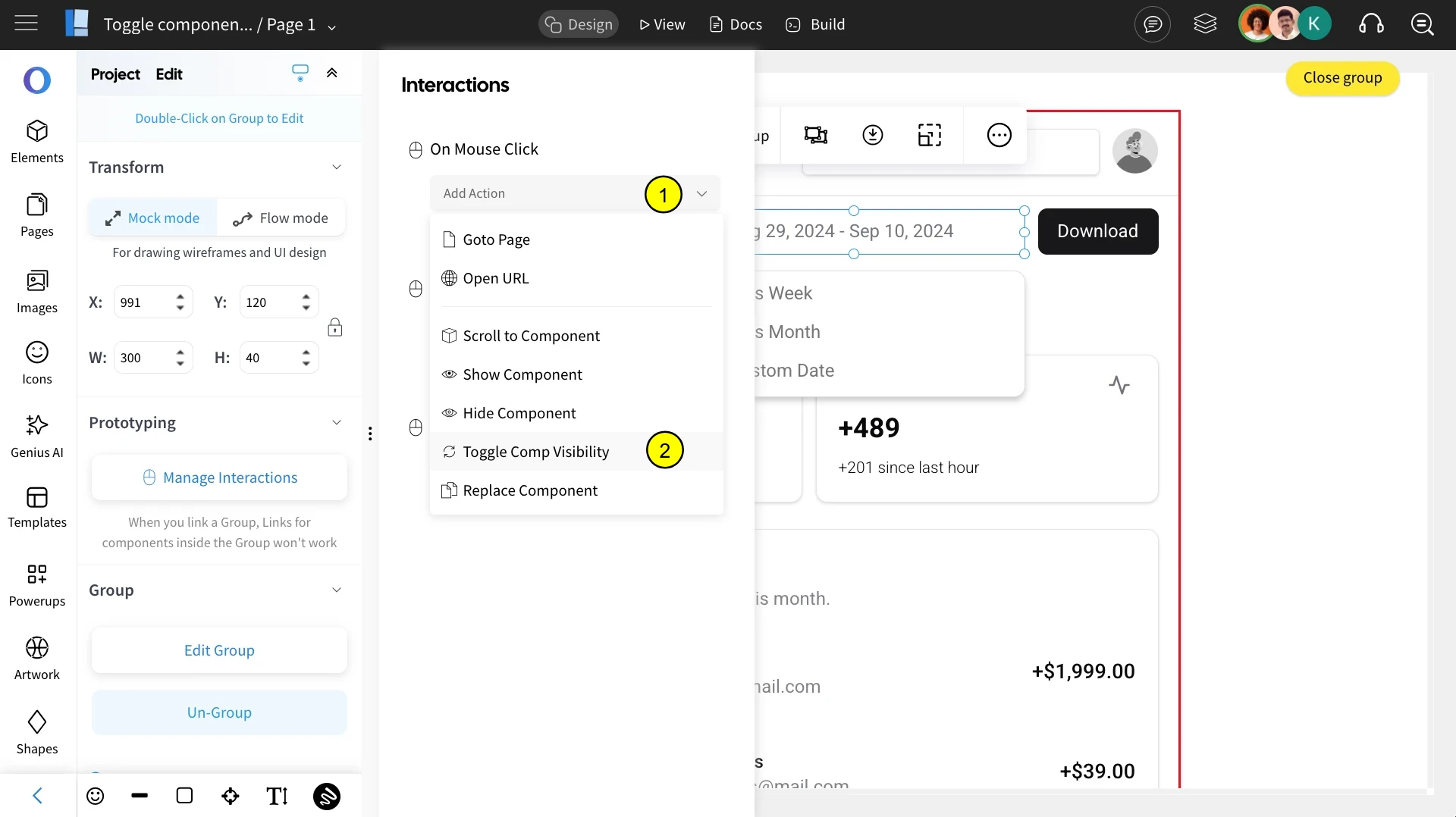Choose Replace Component action
Screen dimensions: 1456x817
click(x=576, y=490)
